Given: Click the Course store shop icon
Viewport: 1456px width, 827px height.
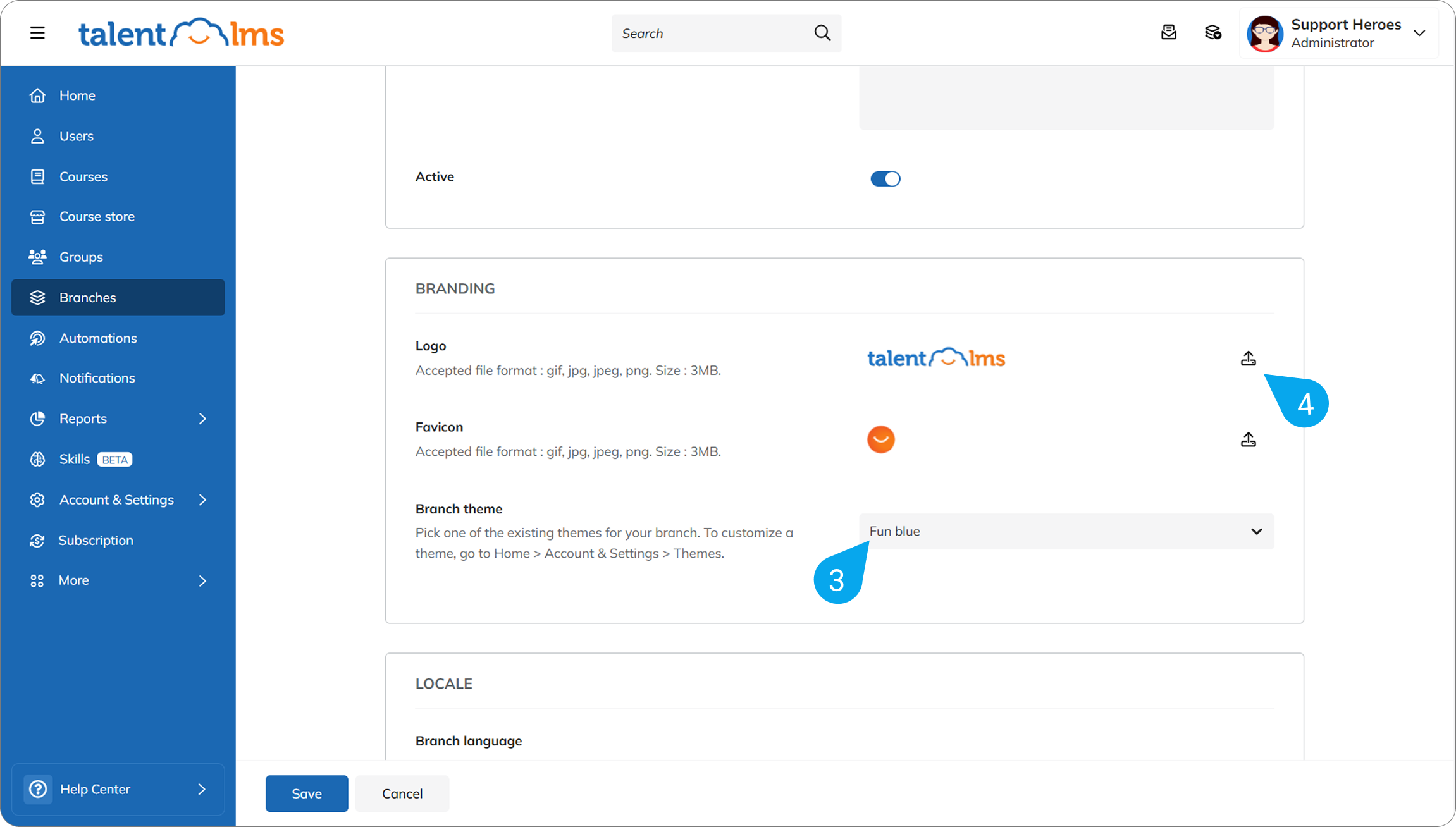Looking at the screenshot, I should pos(37,217).
